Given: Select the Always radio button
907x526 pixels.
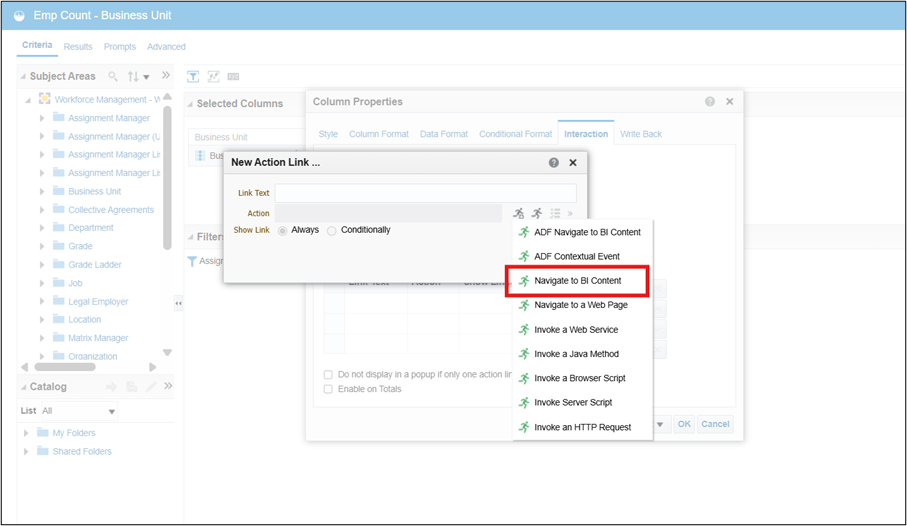Looking at the screenshot, I should click(283, 230).
